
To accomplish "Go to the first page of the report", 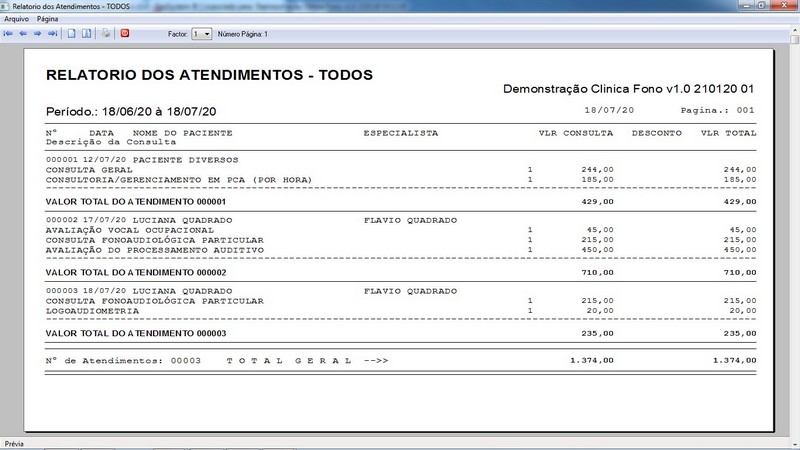I will [x=8, y=33].
